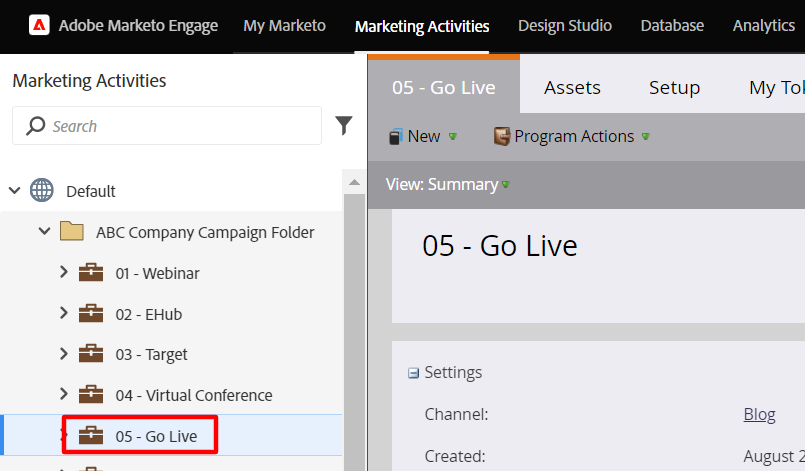Click the Program Actions box icon
Image resolution: width=805 pixels, height=471 pixels.
pyautogui.click(x=502, y=137)
